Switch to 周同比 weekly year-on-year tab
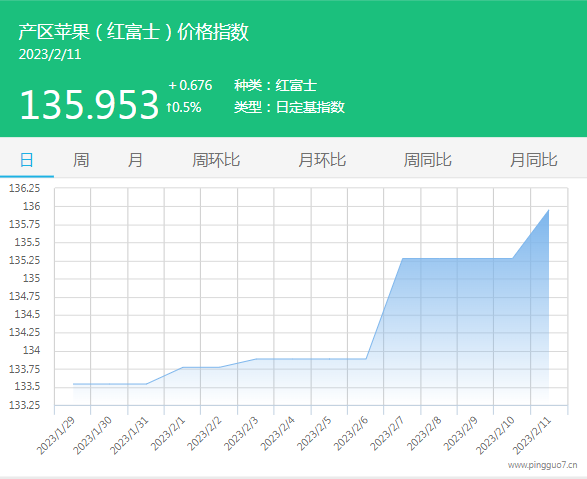 (x=428, y=160)
